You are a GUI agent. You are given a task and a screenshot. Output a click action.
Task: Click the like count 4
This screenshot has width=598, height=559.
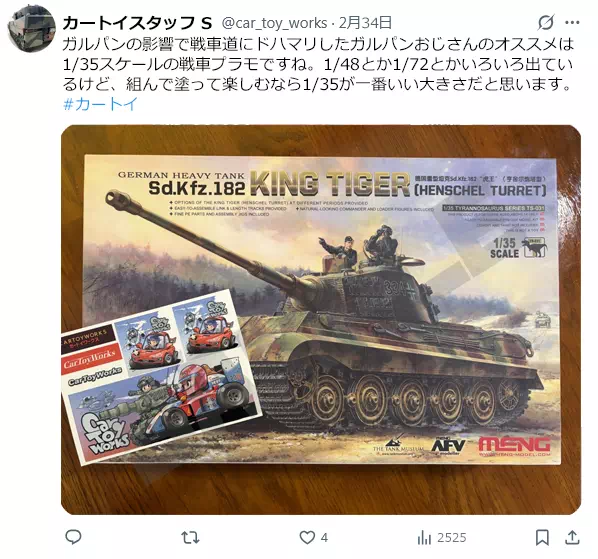[324, 538]
